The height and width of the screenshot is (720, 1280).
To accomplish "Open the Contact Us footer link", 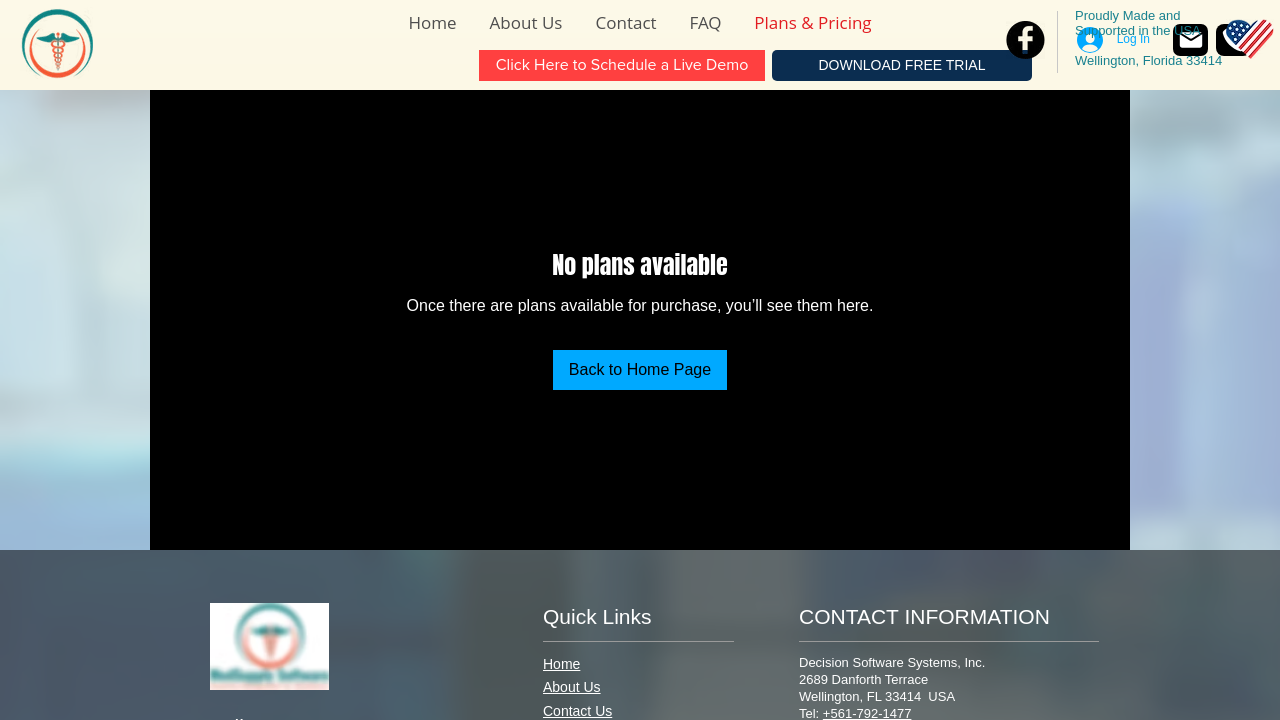I will [x=577, y=711].
